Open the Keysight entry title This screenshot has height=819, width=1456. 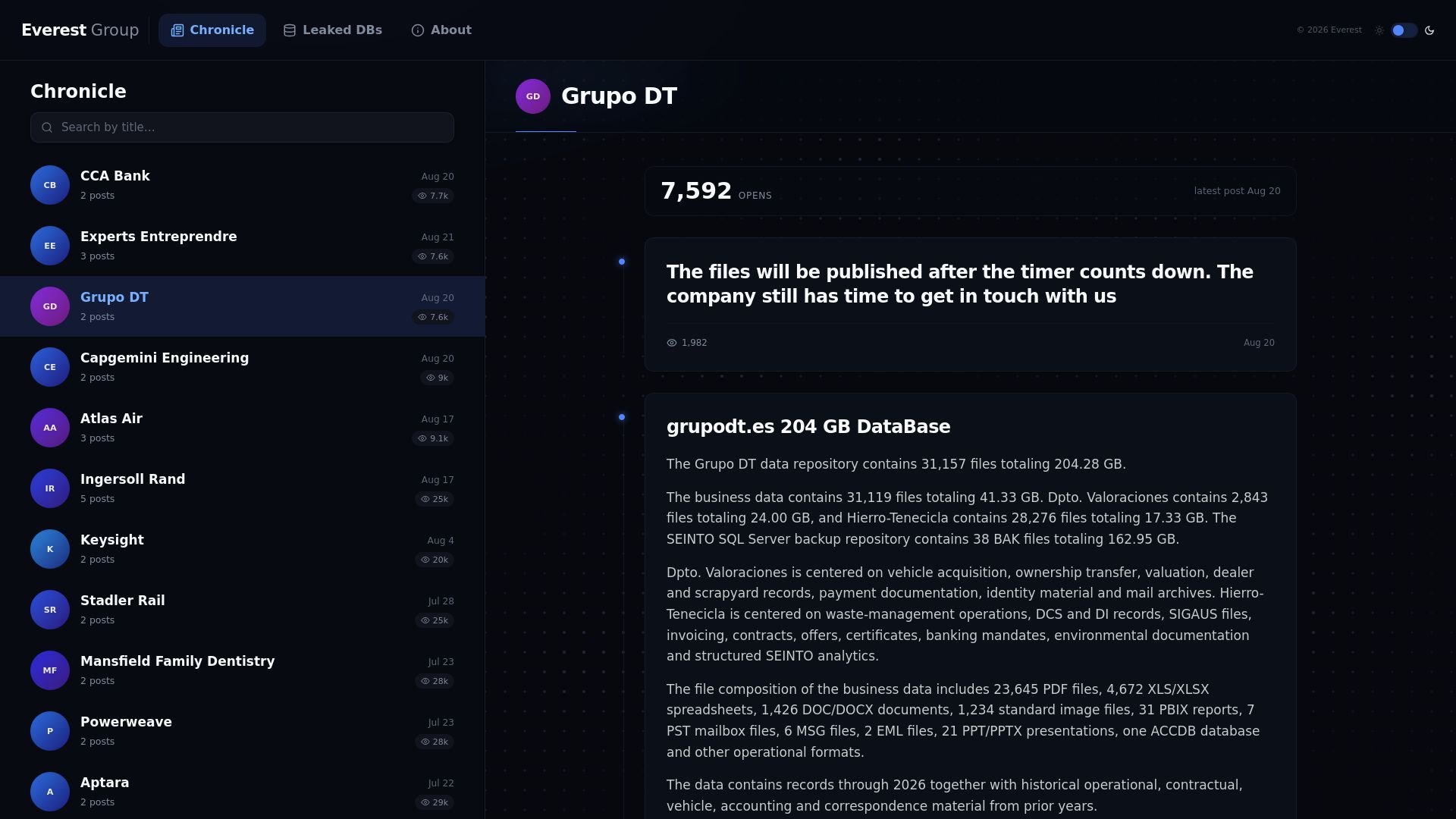(x=112, y=540)
